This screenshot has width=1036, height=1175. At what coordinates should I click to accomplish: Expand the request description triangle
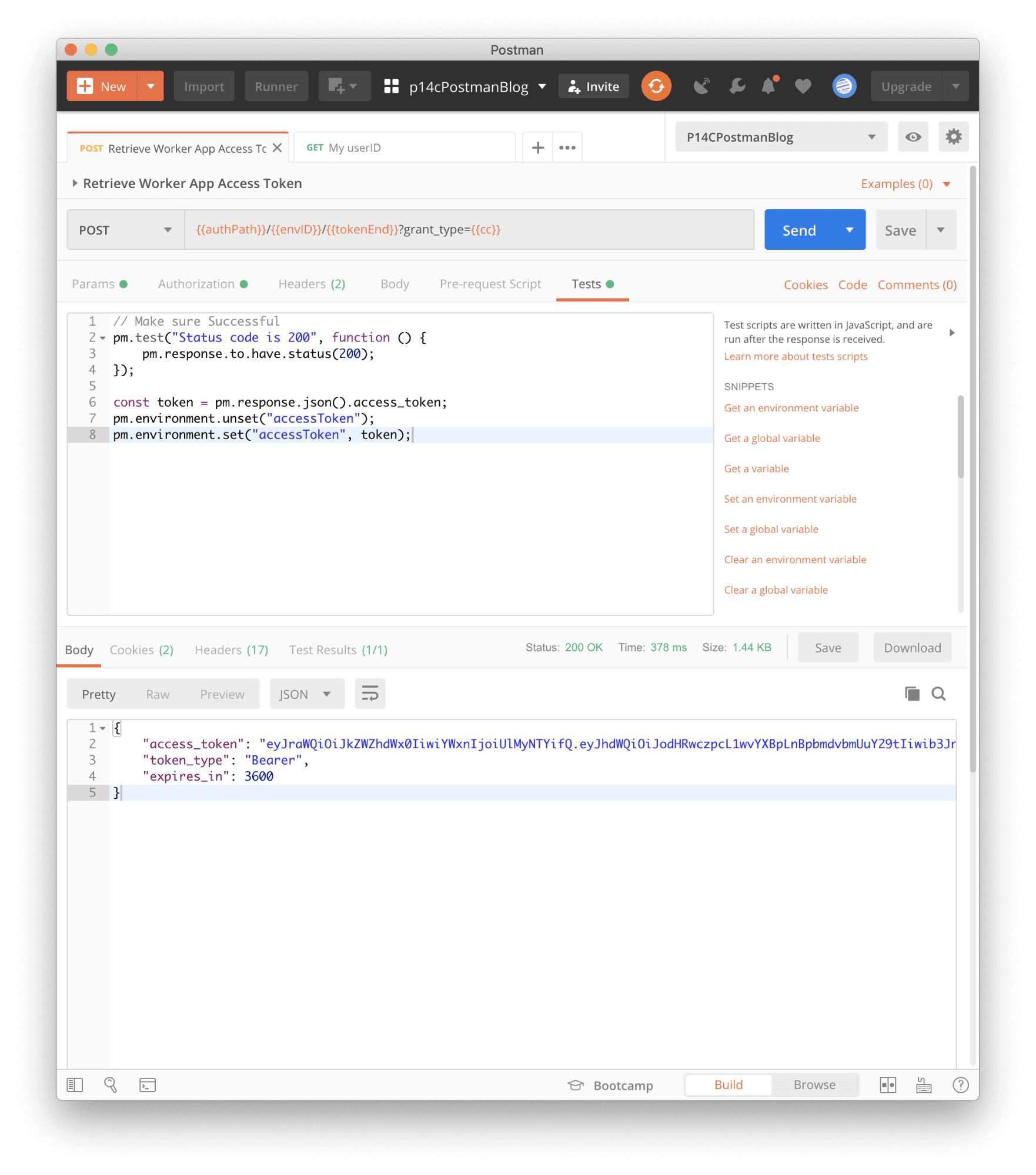(75, 183)
